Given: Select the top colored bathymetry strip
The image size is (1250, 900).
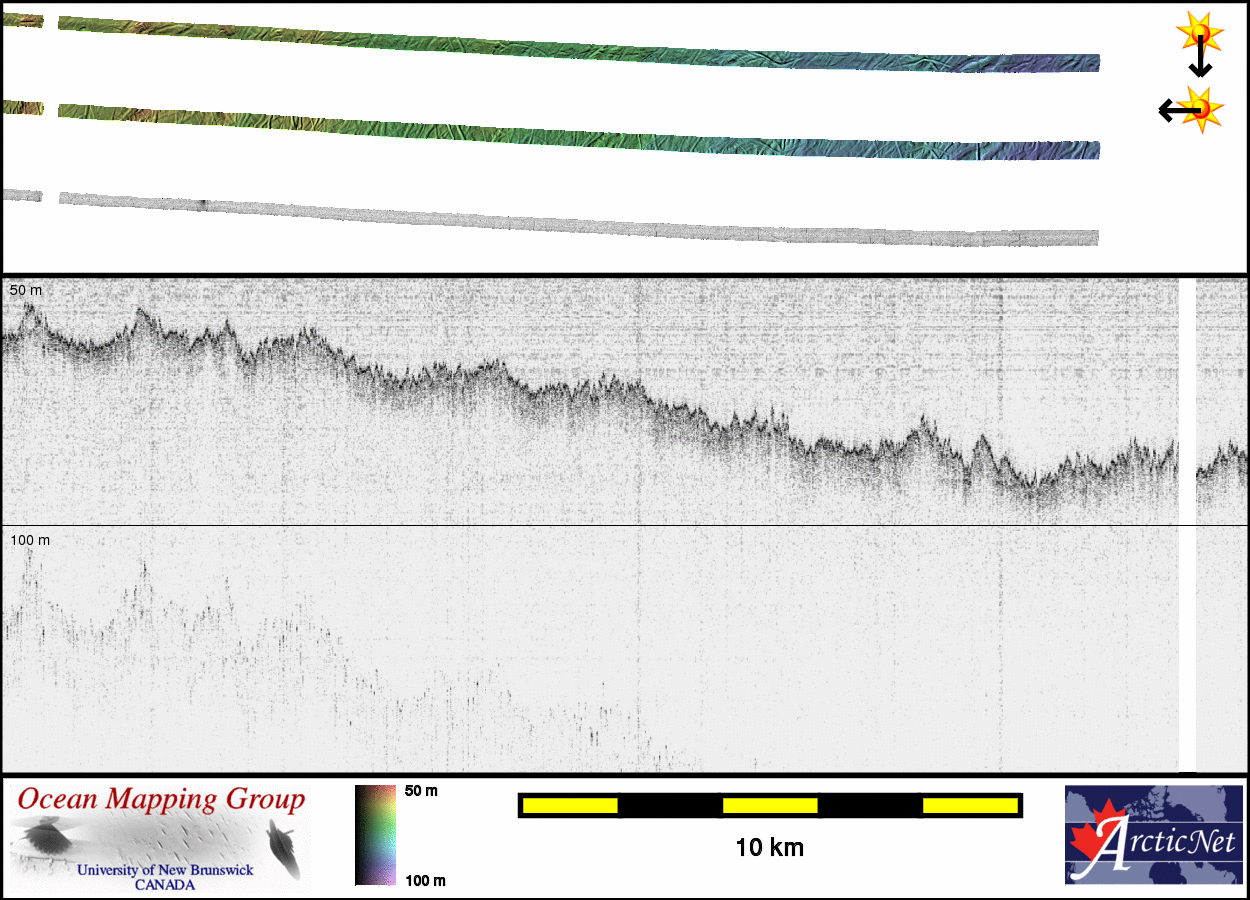Looking at the screenshot, I should (x=580, y=43).
